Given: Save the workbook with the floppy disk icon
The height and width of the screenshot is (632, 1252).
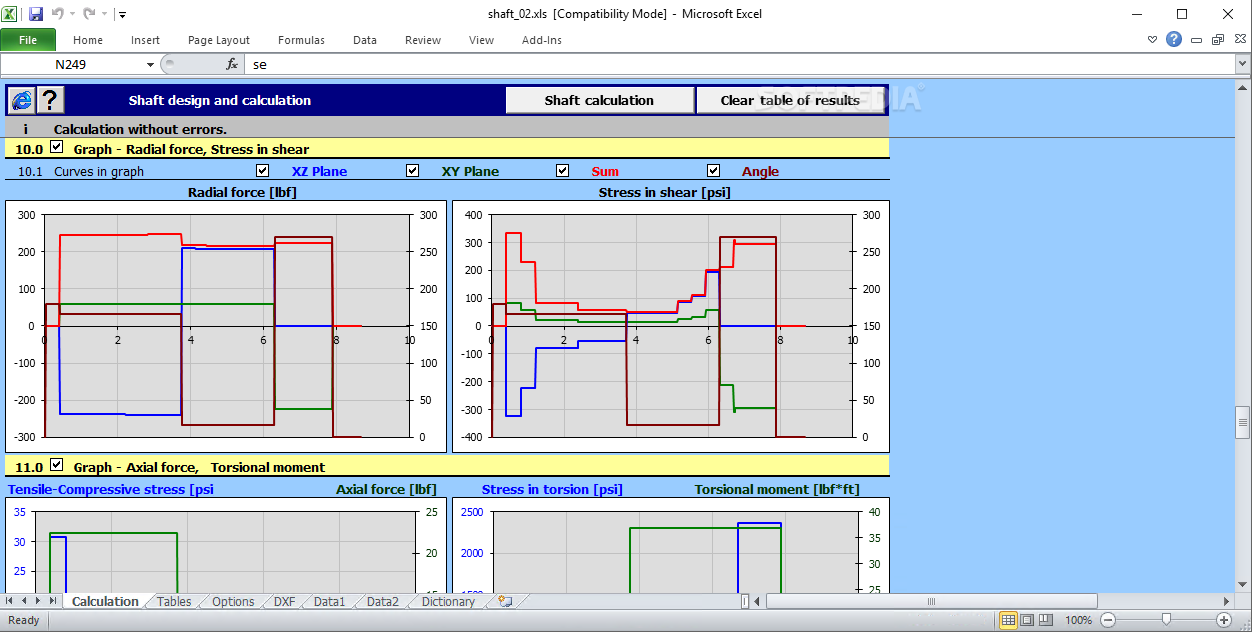Looking at the screenshot, I should point(36,14).
